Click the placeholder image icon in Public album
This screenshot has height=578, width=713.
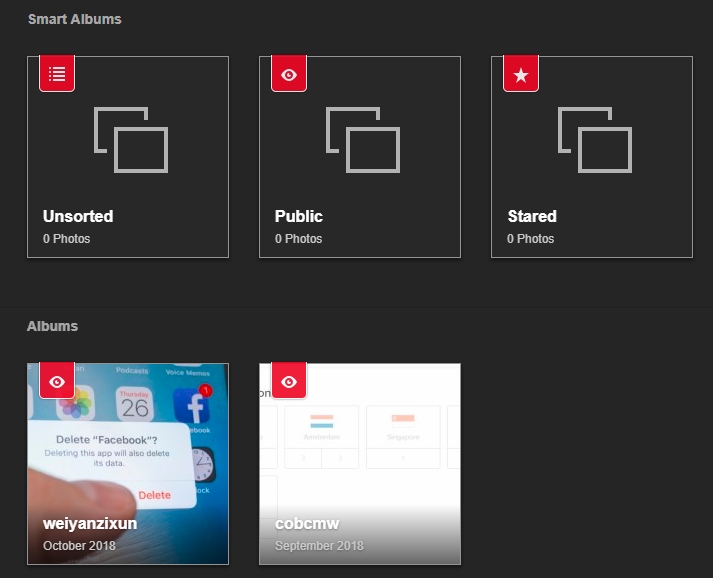[362, 139]
